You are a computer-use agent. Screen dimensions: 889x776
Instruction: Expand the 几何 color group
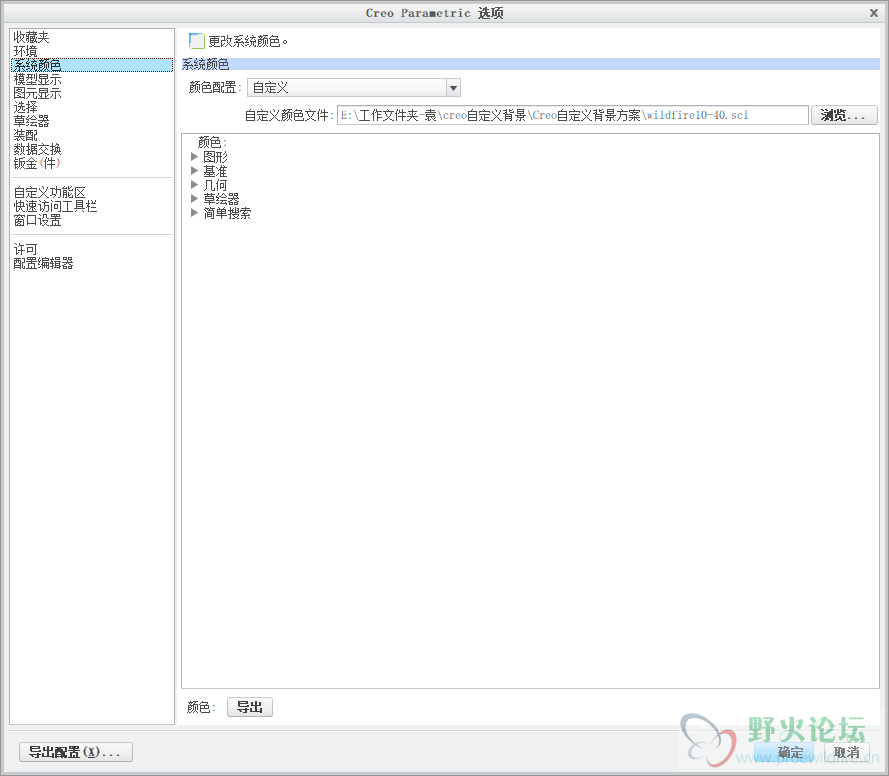194,185
